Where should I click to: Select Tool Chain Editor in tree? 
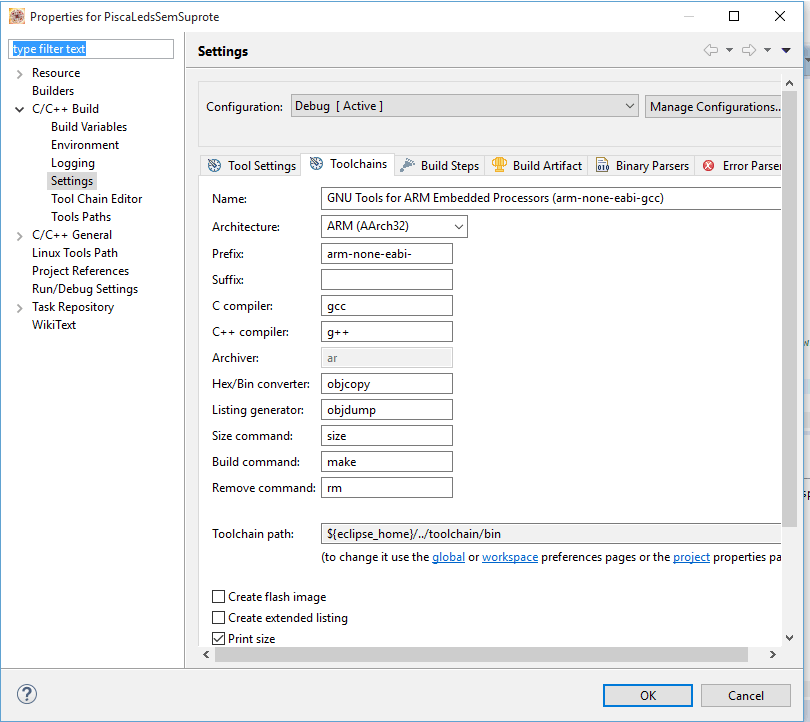pyautogui.click(x=96, y=199)
